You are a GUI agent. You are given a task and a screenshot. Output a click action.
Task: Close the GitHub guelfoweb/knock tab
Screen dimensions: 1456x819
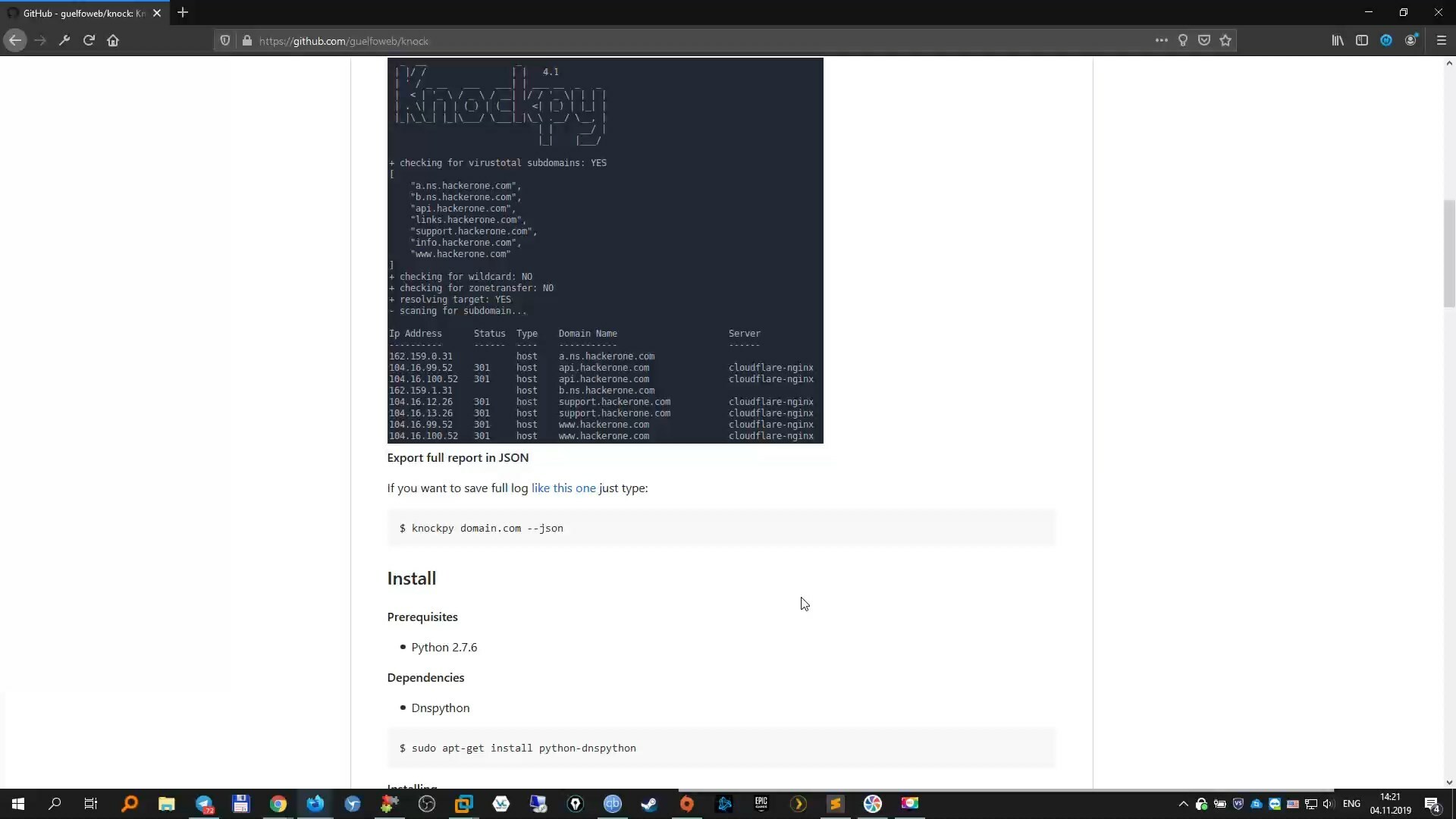[157, 13]
